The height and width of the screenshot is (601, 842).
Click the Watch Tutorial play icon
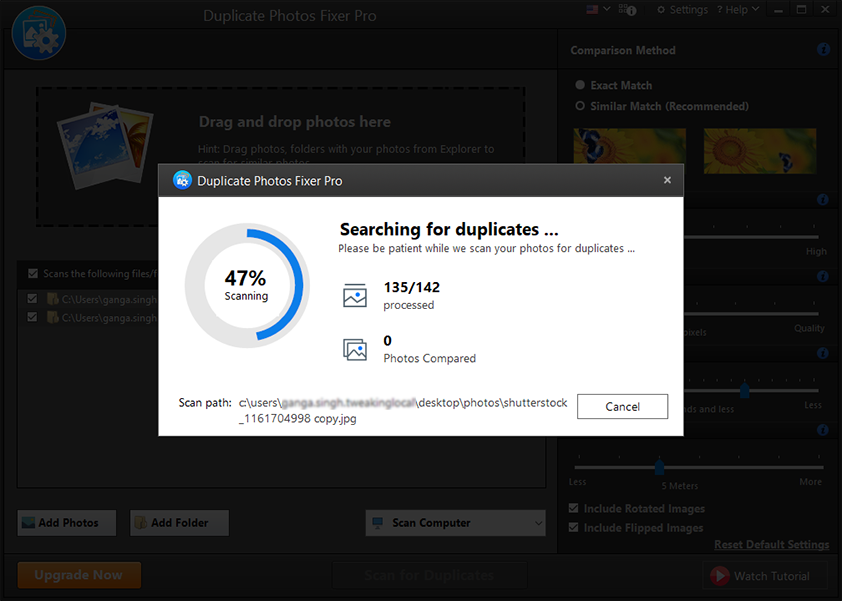tap(720, 576)
